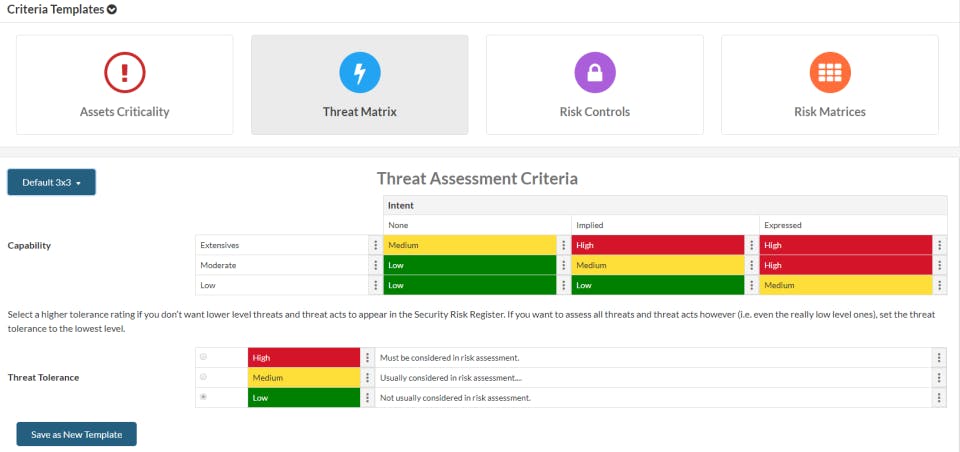Open kebab menu beside Low tolerance swatch
The image size is (960, 452).
tap(367, 398)
